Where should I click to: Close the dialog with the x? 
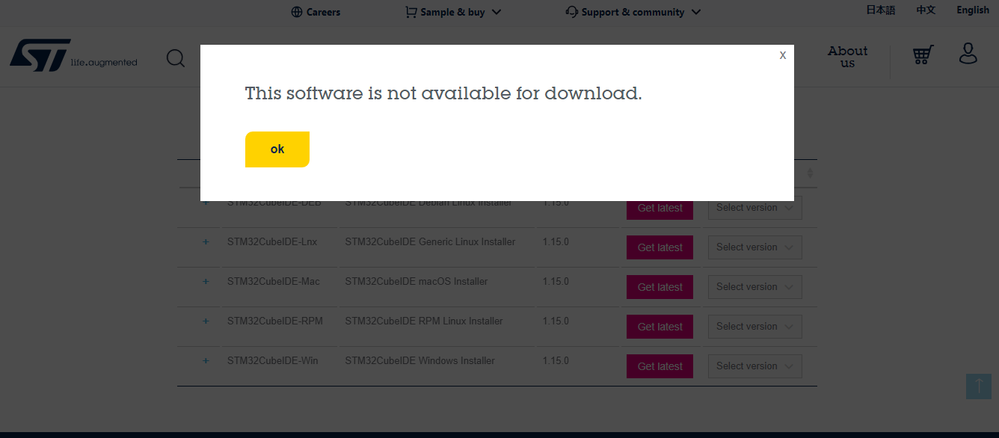782,55
